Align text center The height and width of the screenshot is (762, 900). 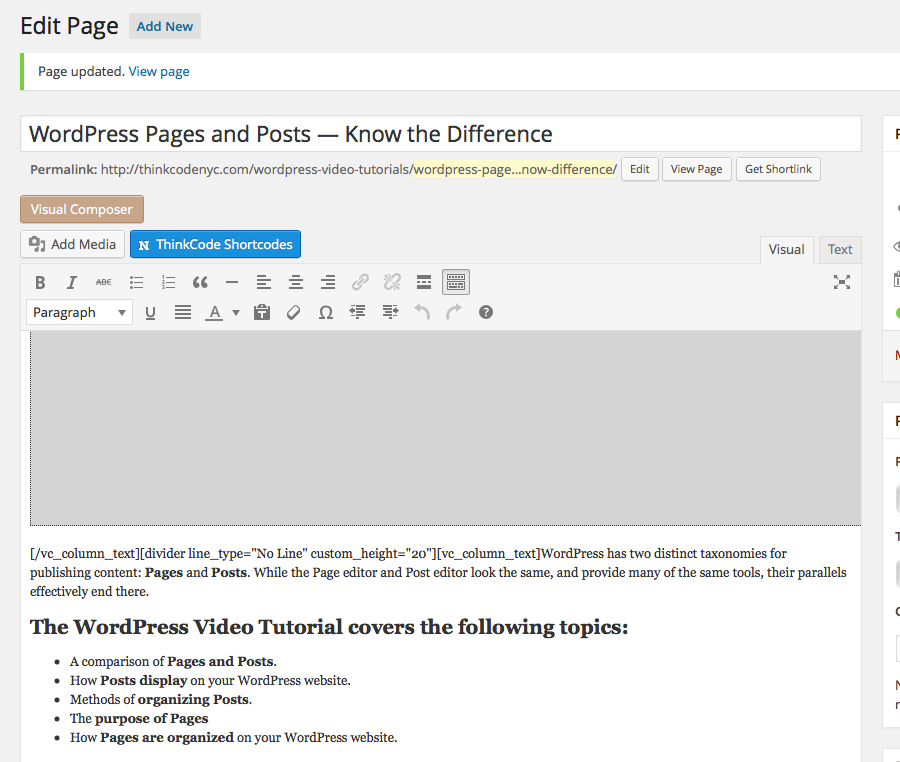(x=296, y=282)
